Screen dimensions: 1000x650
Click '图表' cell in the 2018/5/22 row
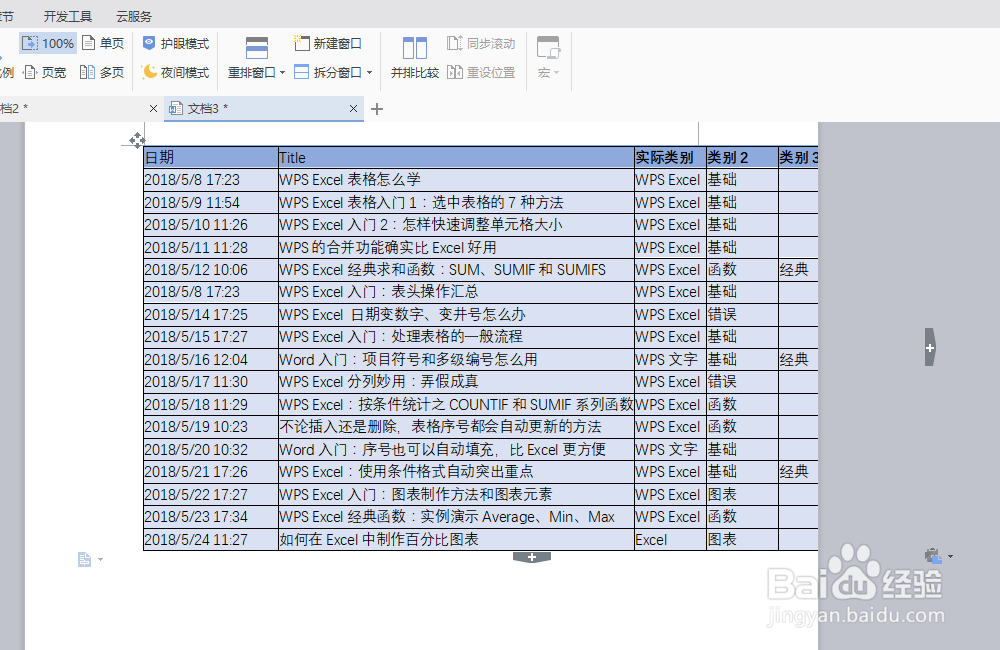[x=742, y=494]
